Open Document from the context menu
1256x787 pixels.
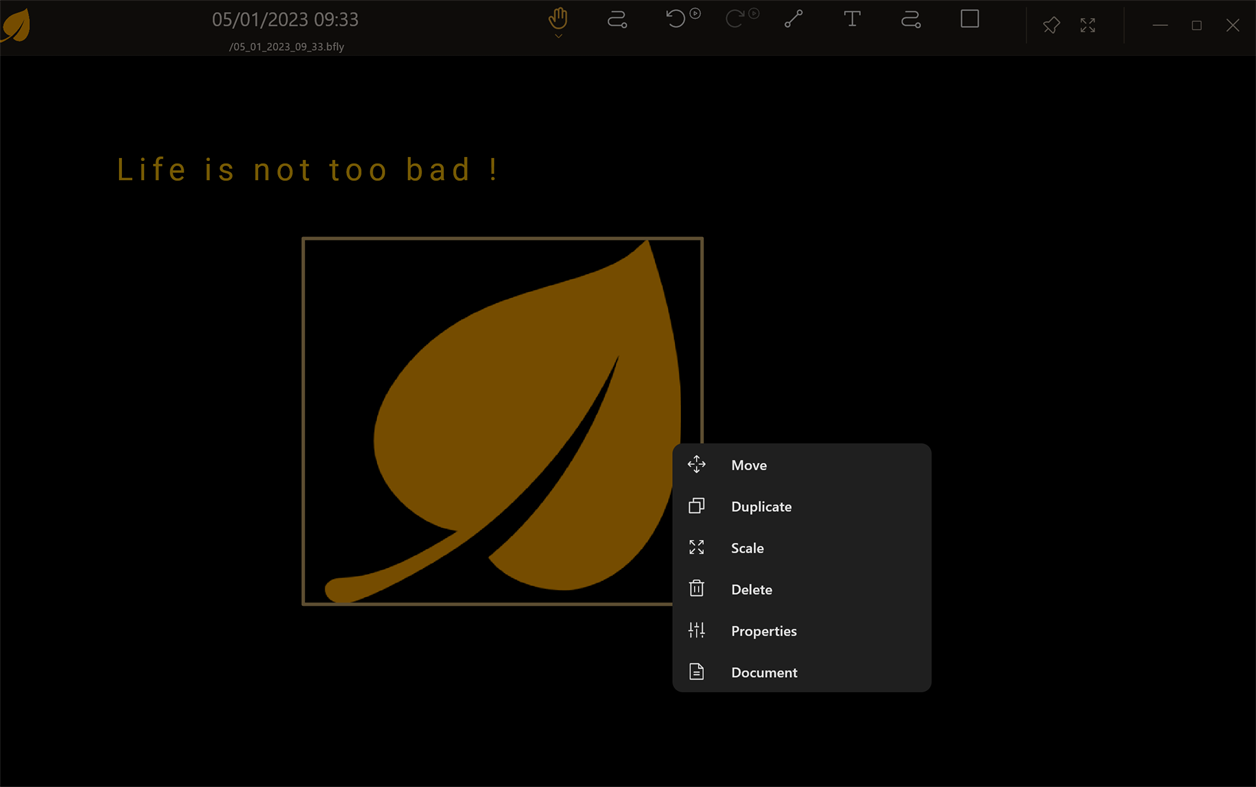point(764,672)
